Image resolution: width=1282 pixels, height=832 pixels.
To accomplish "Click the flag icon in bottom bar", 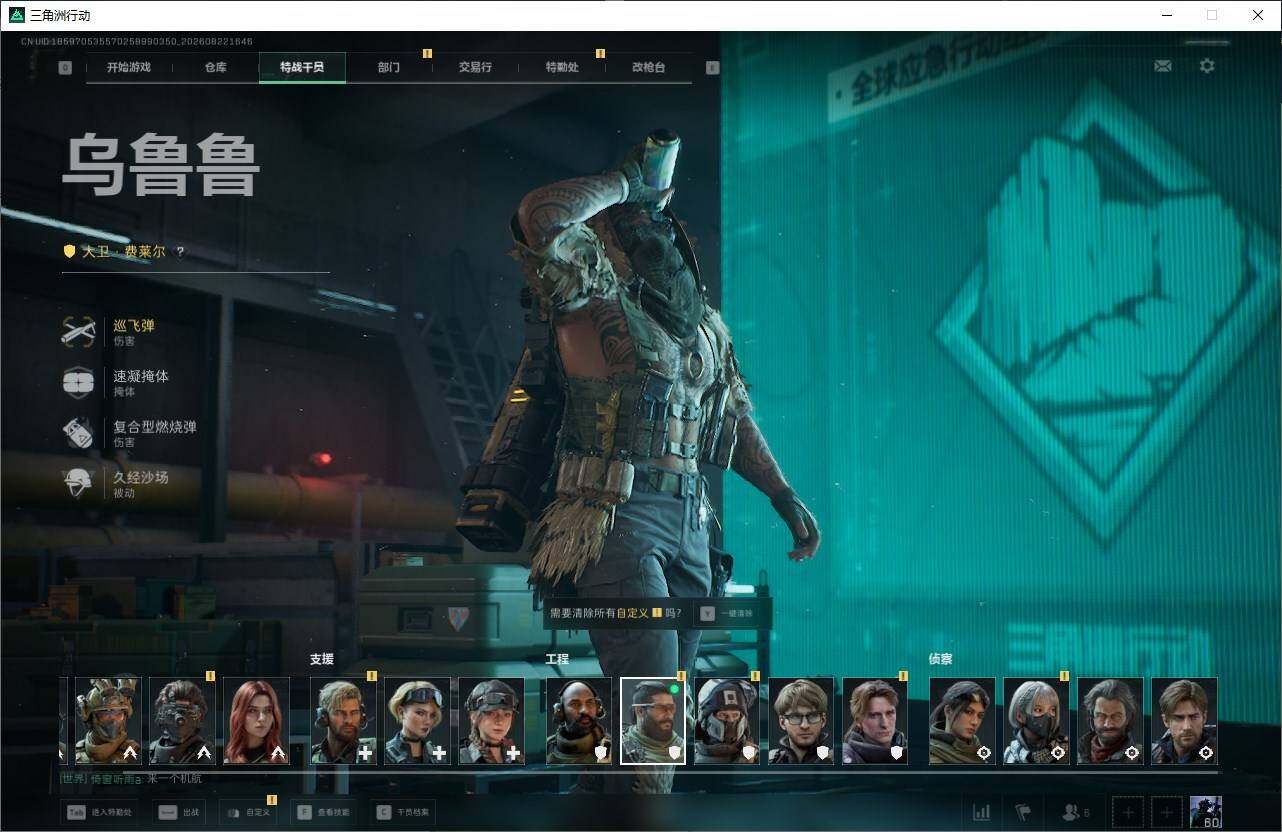I will pos(1023,812).
